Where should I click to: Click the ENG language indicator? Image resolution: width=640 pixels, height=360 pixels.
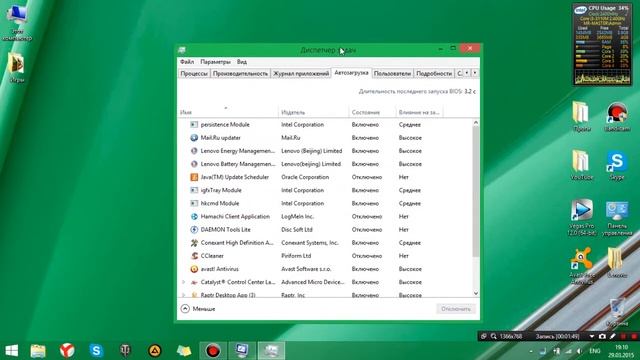(595, 351)
